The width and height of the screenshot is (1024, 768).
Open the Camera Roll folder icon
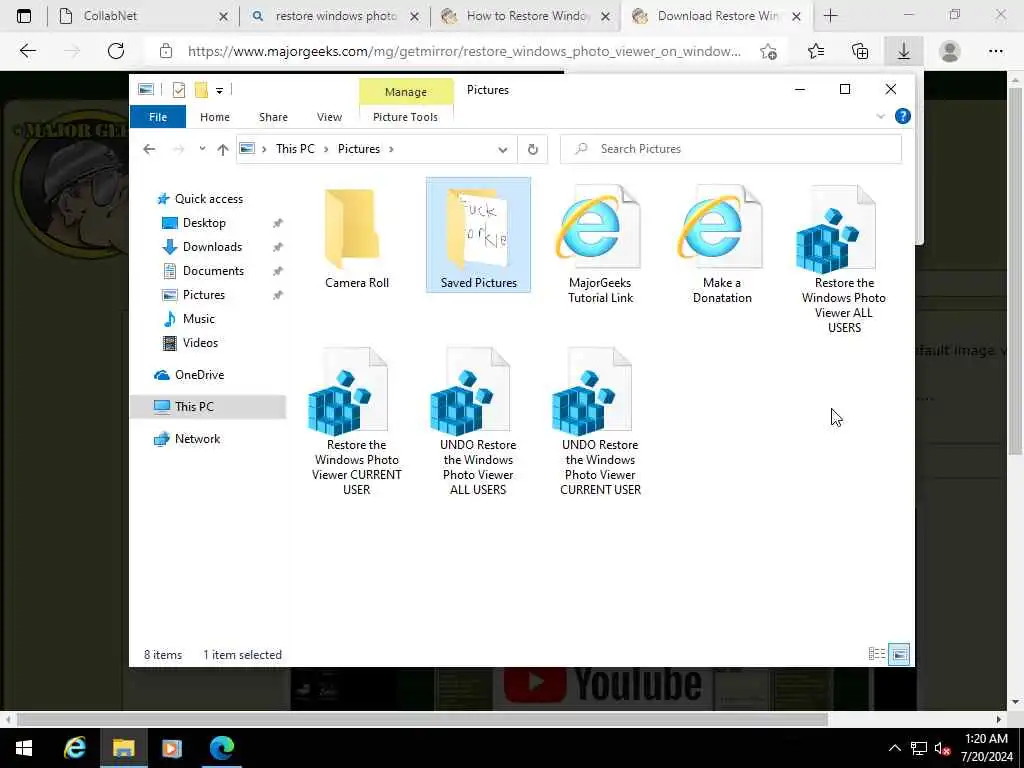(352, 229)
